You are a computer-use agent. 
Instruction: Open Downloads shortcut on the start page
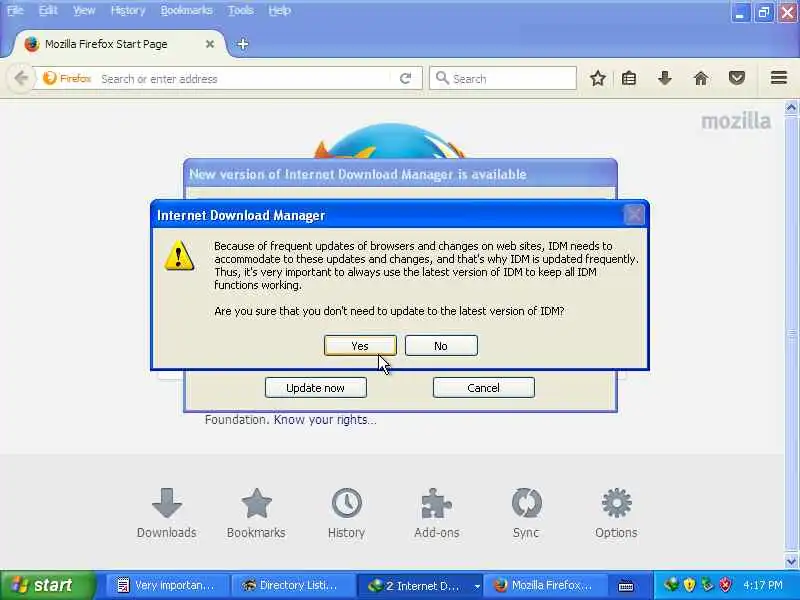[166, 513]
